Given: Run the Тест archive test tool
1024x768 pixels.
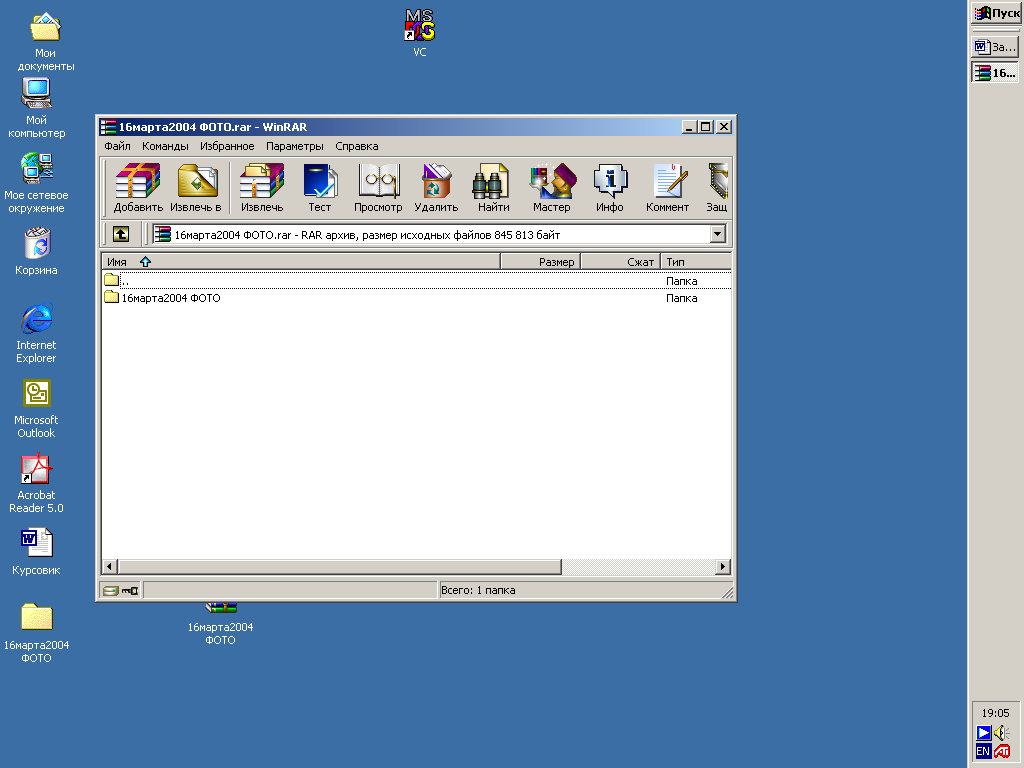Looking at the screenshot, I should point(319,187).
